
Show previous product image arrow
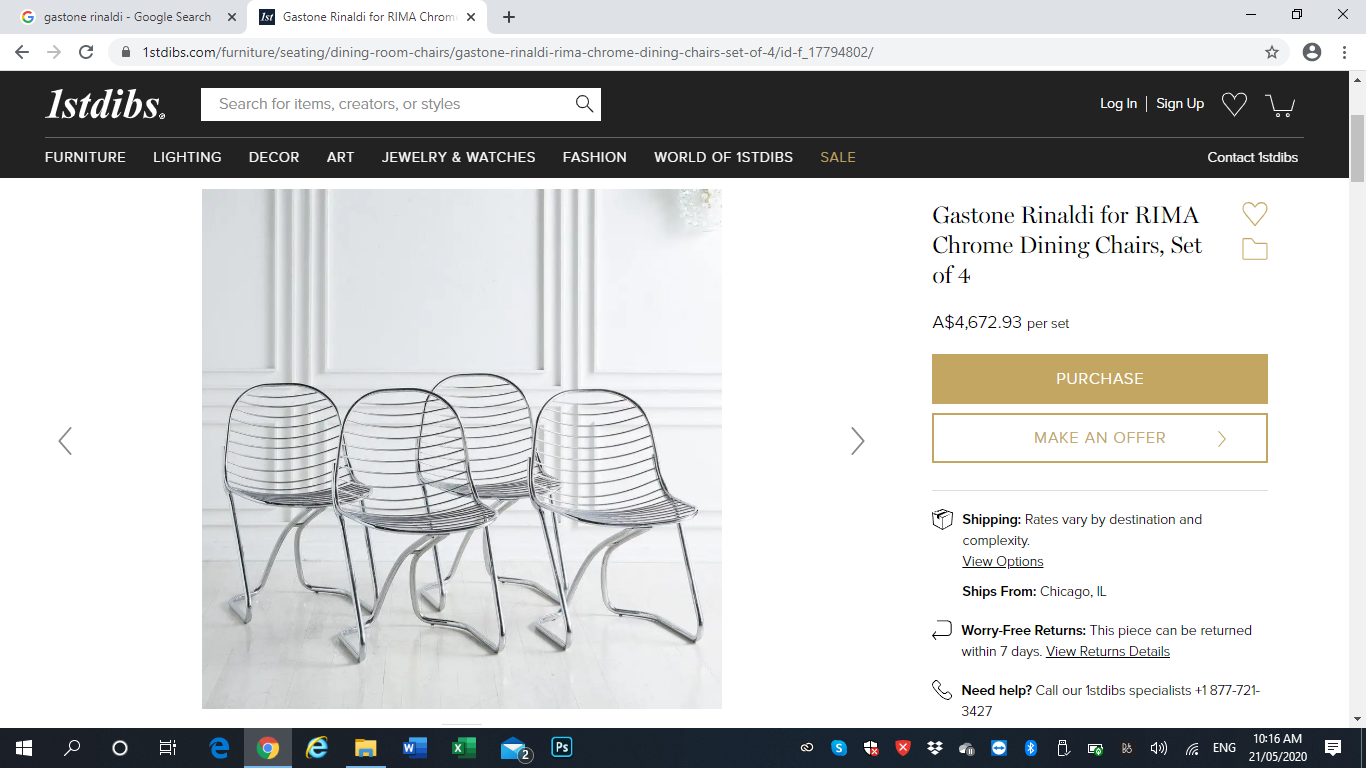65,441
